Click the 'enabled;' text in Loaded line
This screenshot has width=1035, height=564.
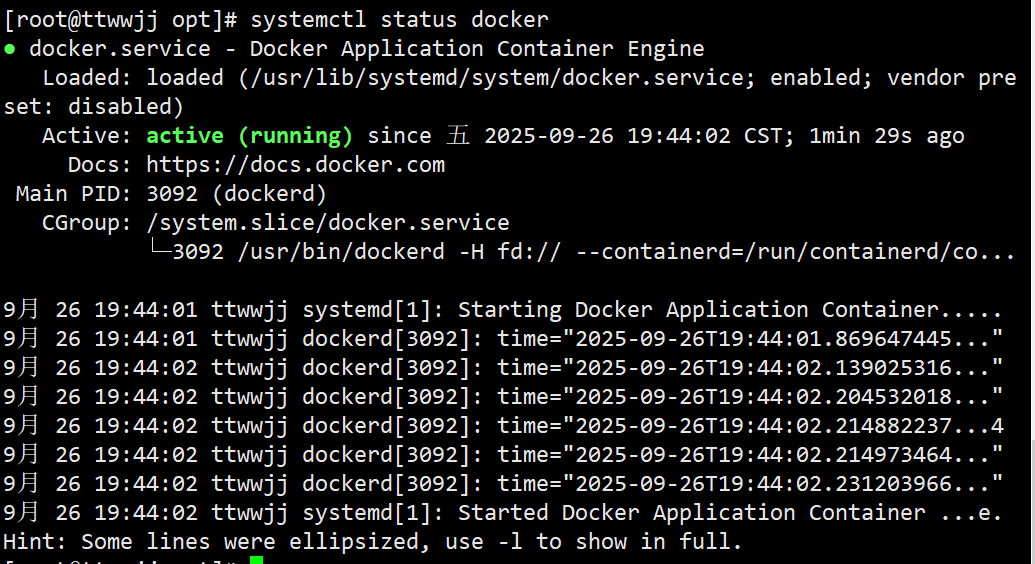(x=822, y=78)
